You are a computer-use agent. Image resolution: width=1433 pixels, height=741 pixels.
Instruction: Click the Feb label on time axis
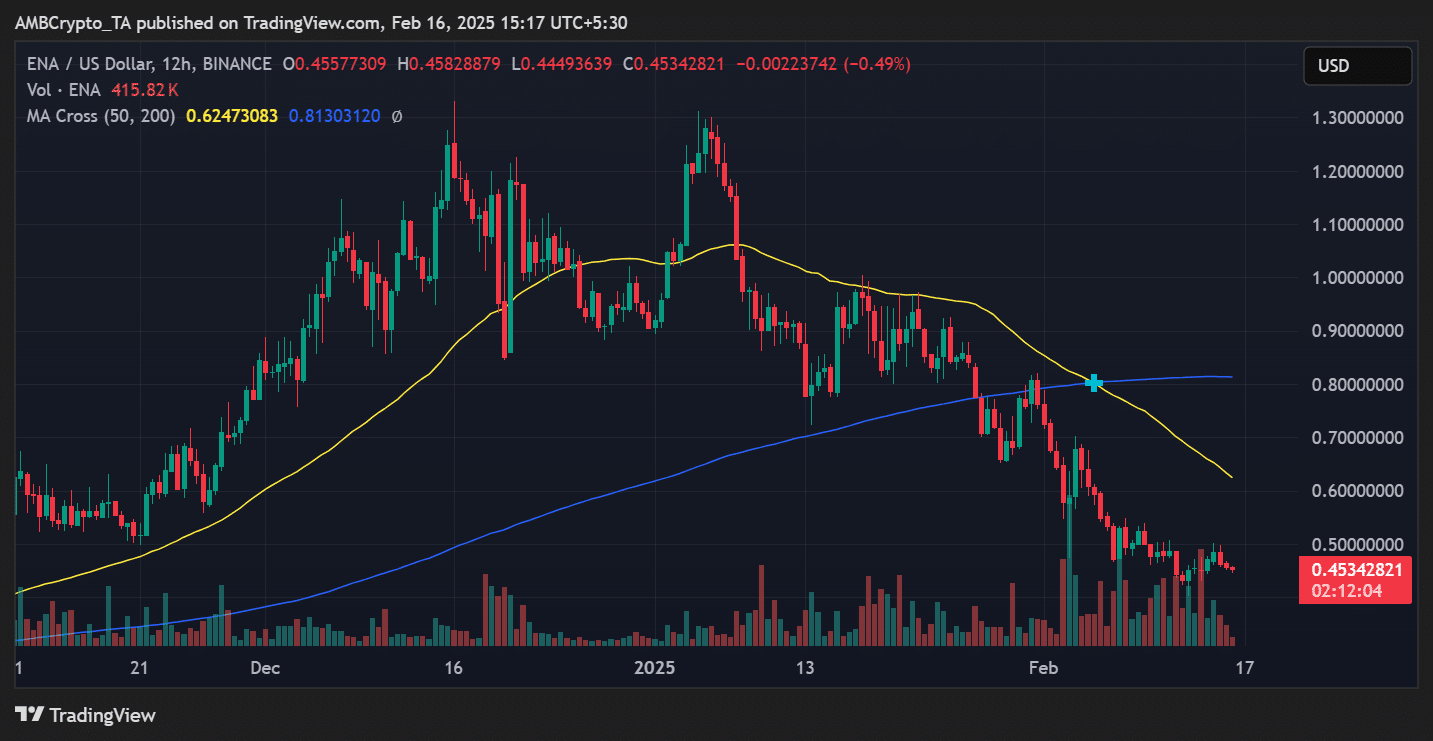click(1043, 667)
